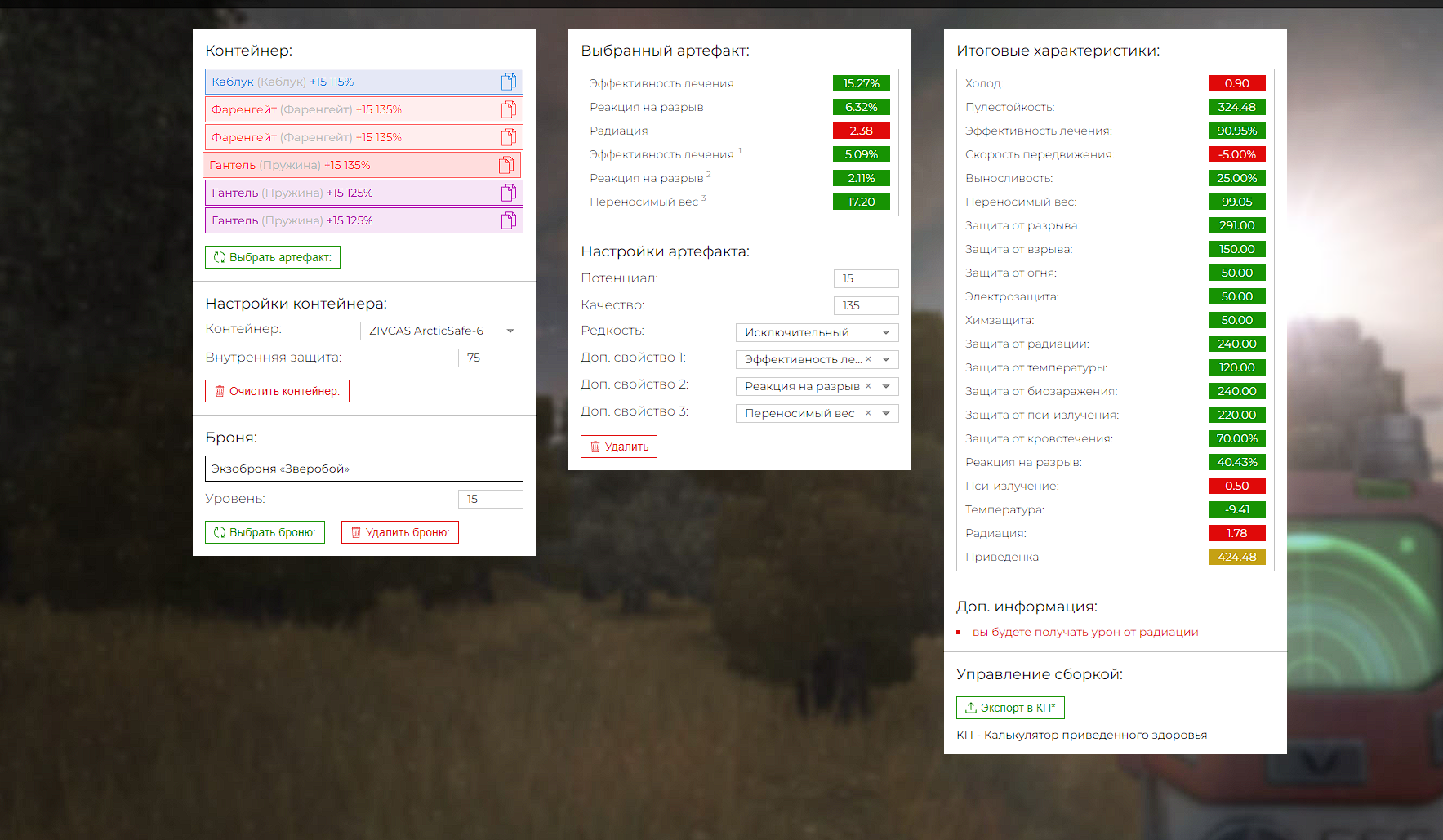Click Очистить контейнер to empty the container
This screenshot has height=840, width=1443.
coord(277,391)
